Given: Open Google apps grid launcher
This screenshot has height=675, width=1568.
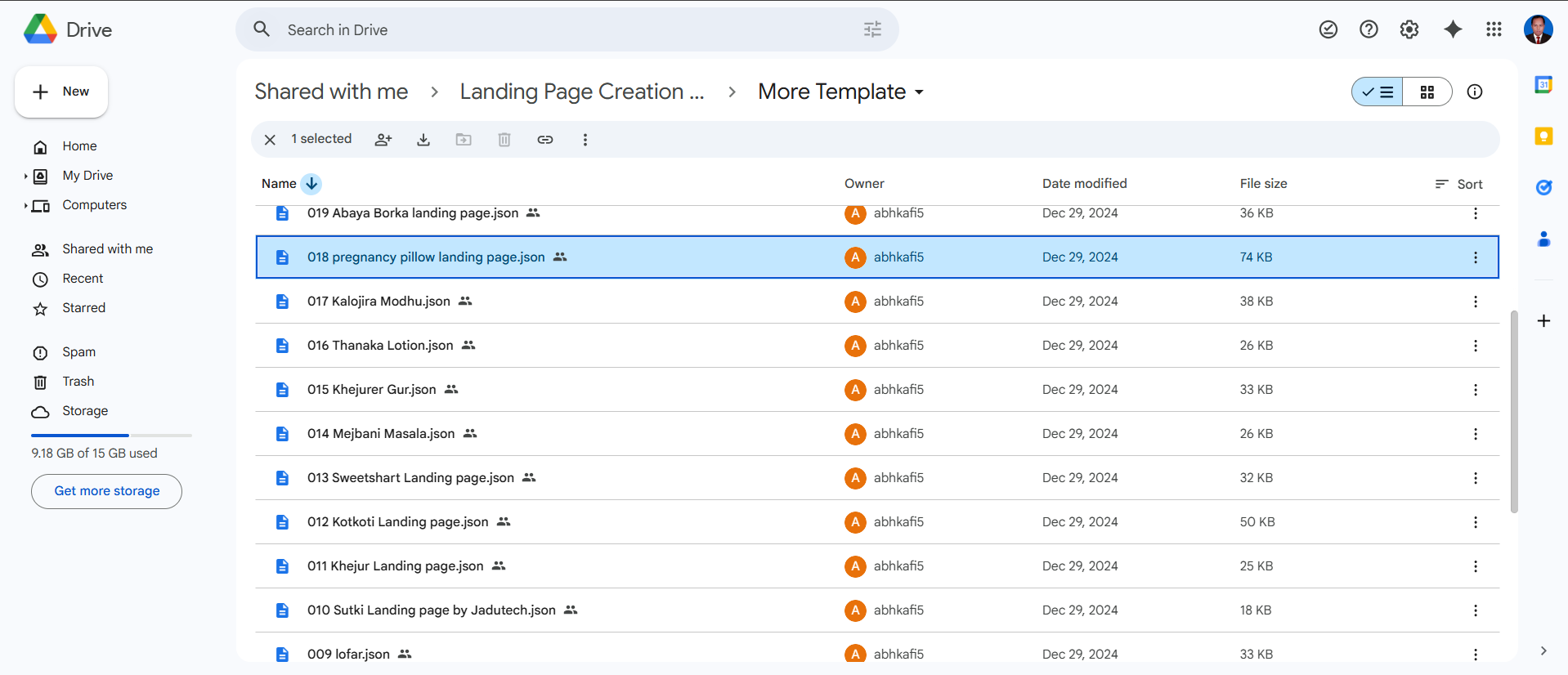Looking at the screenshot, I should pos(1494,29).
